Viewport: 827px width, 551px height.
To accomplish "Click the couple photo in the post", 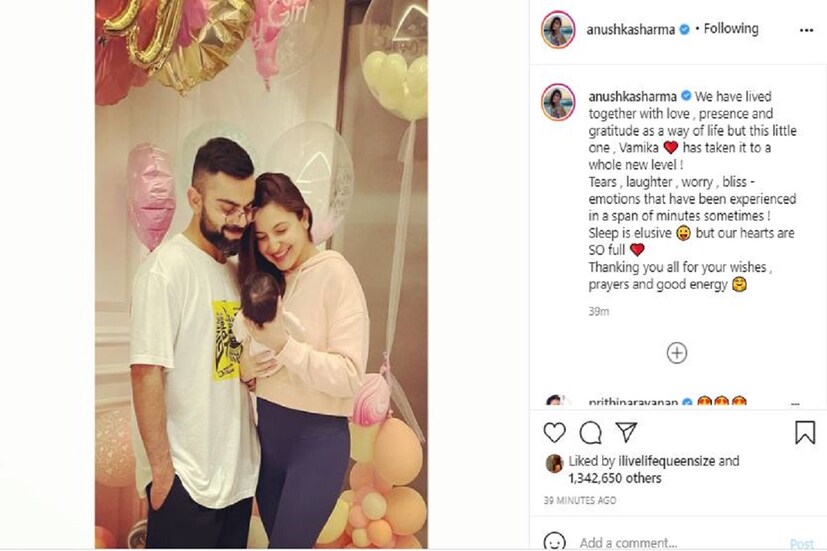I will point(261,274).
